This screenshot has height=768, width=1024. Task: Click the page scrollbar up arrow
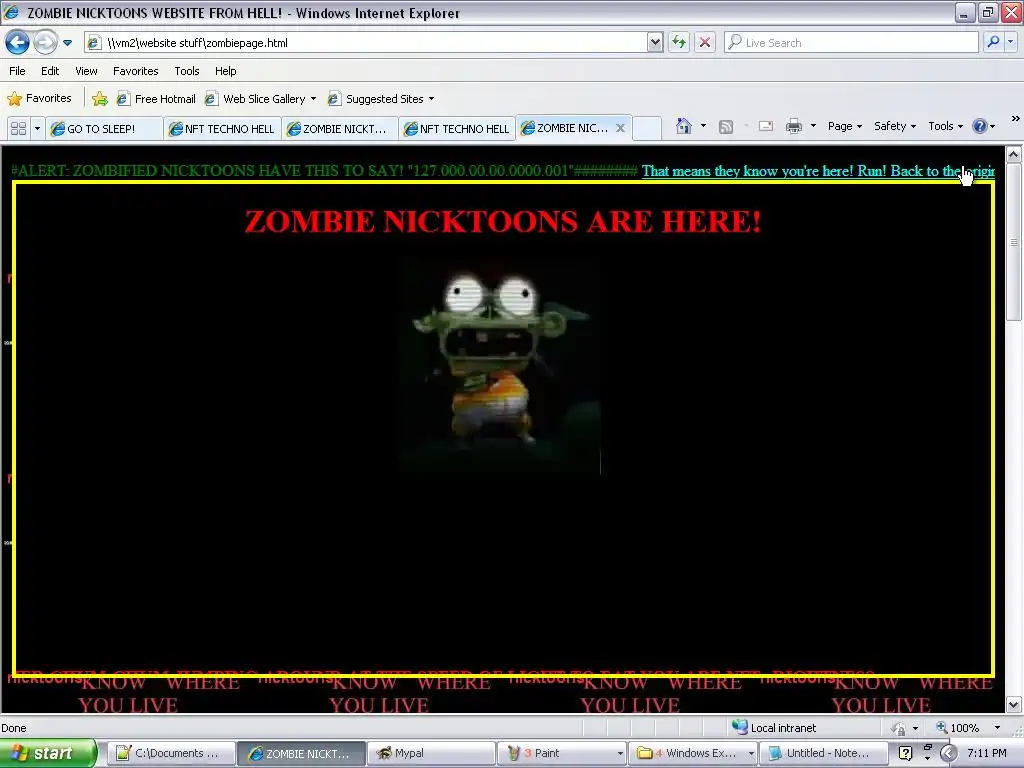(x=1014, y=155)
